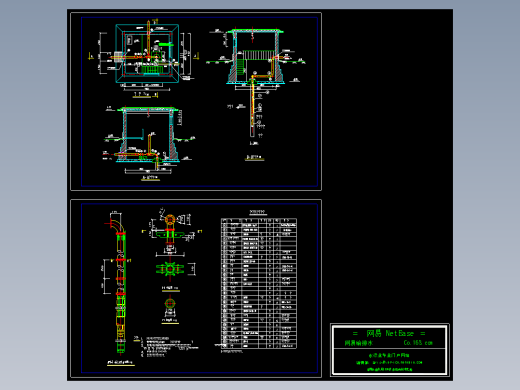Click the tall vertical pipe assembly drawing
Image resolution: width=520 pixels, height=390 pixels.
119,283
